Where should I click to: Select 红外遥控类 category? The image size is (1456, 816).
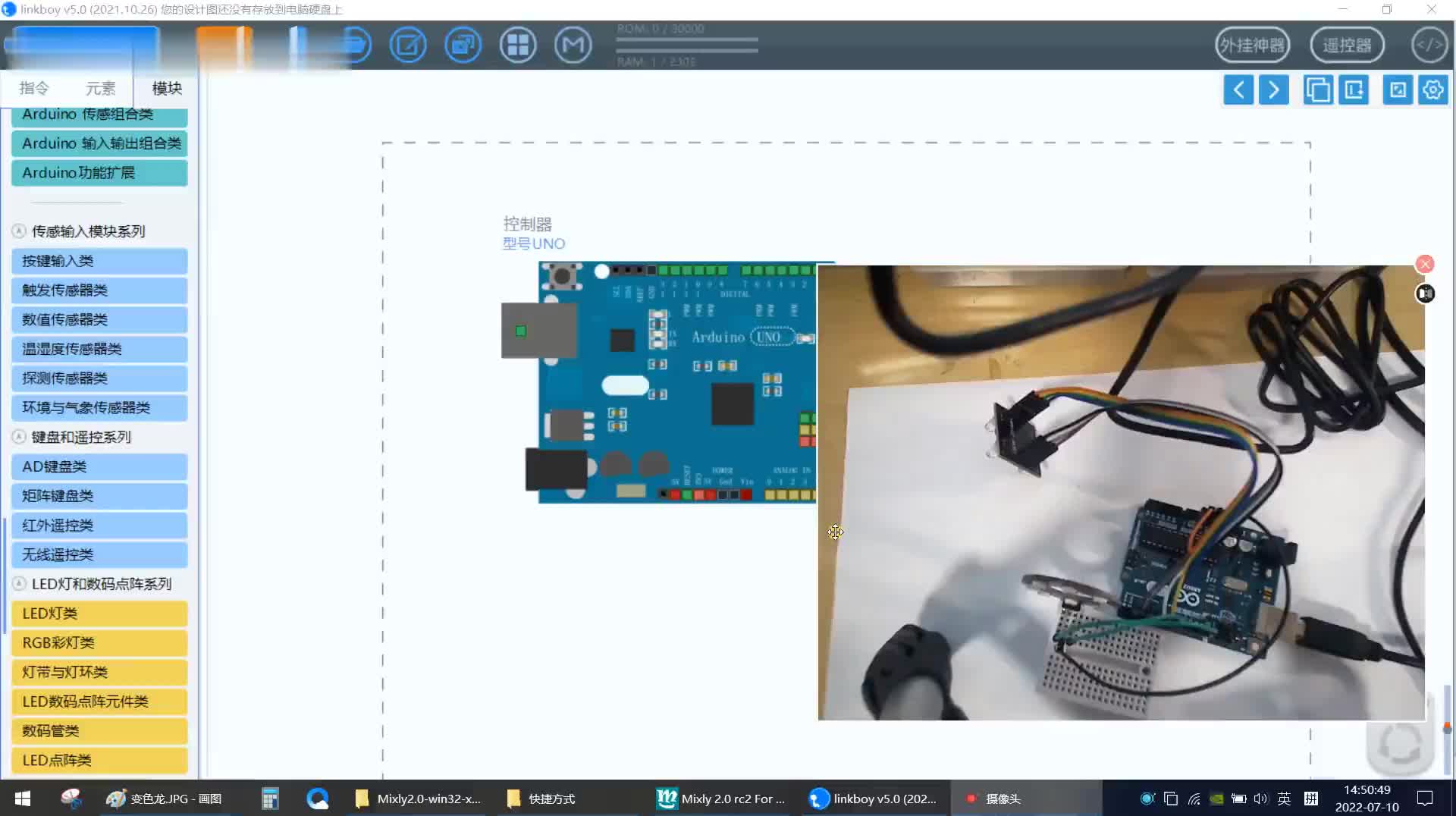99,526
